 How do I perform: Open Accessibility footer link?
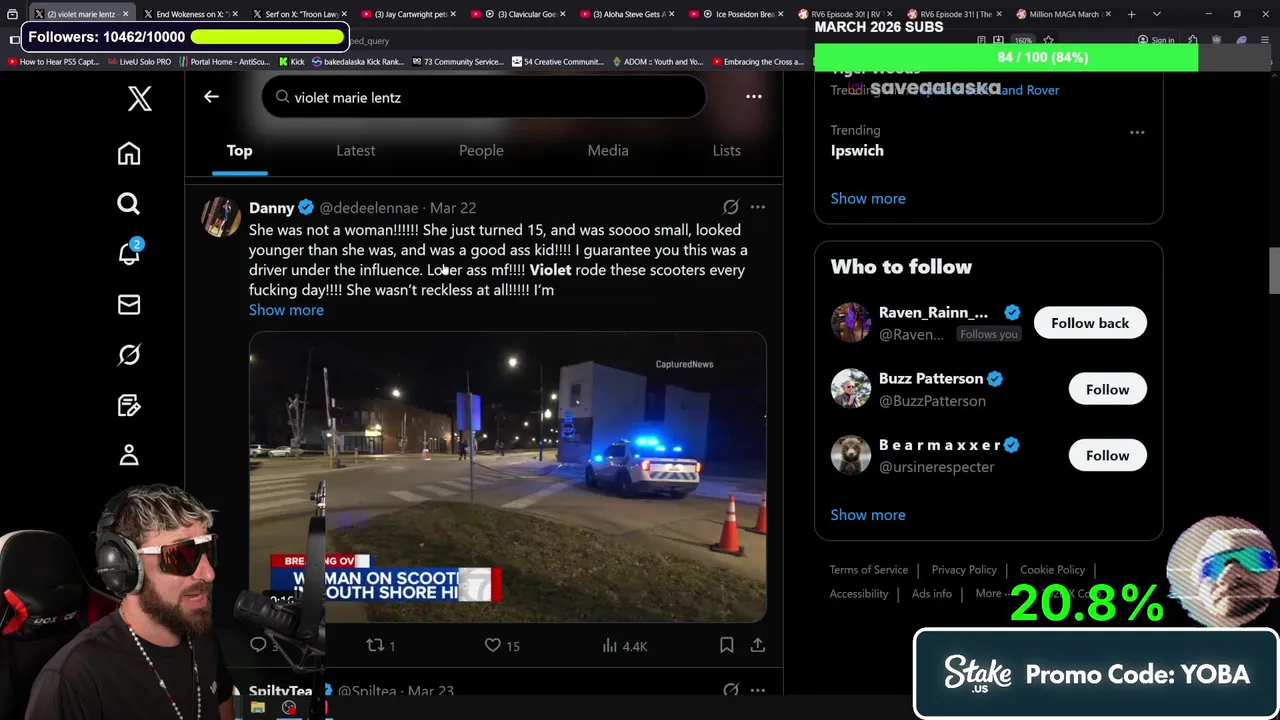859,594
